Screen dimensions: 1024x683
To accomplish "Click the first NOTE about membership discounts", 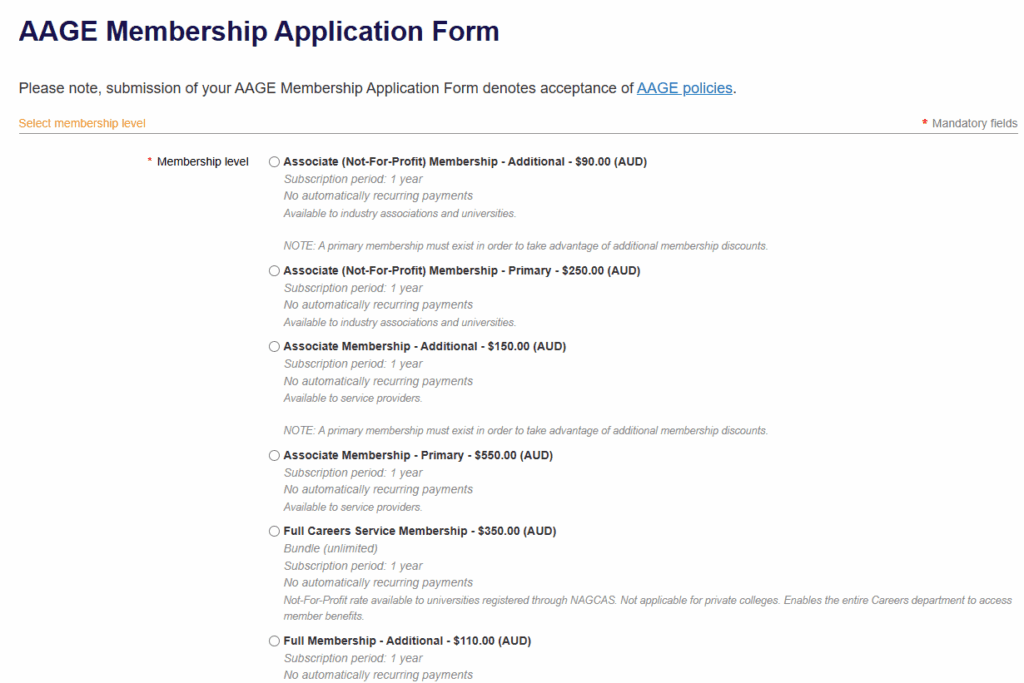I will [527, 245].
